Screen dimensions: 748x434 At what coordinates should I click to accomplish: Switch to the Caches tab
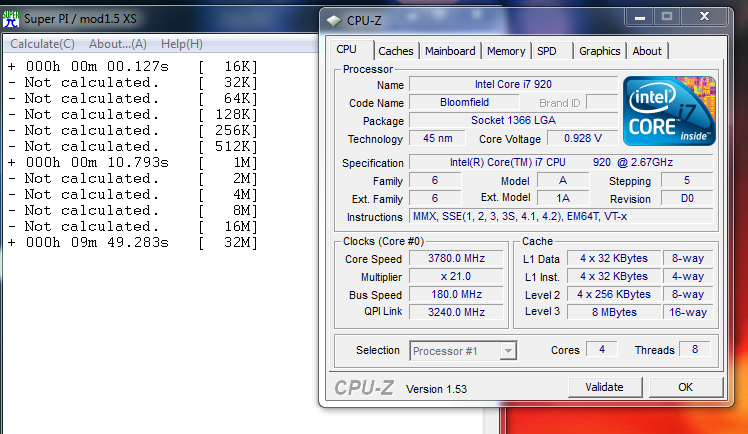tap(395, 51)
